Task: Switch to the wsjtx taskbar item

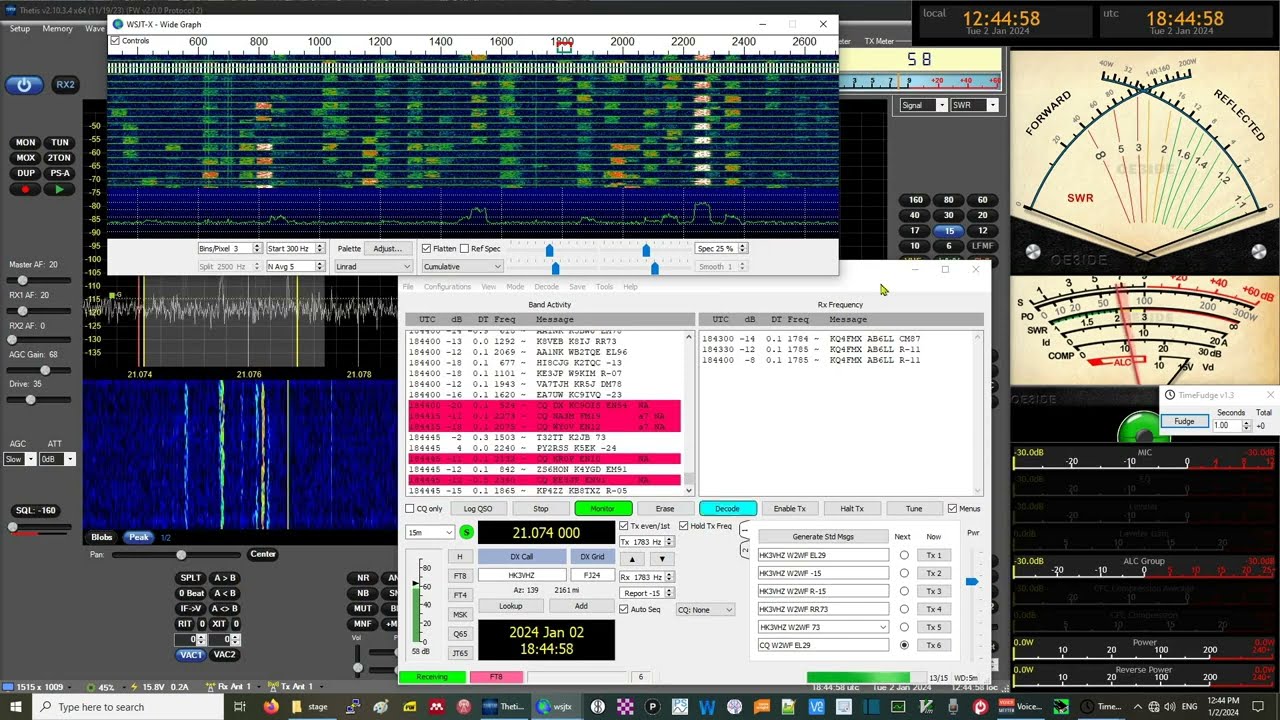Action: (555, 706)
